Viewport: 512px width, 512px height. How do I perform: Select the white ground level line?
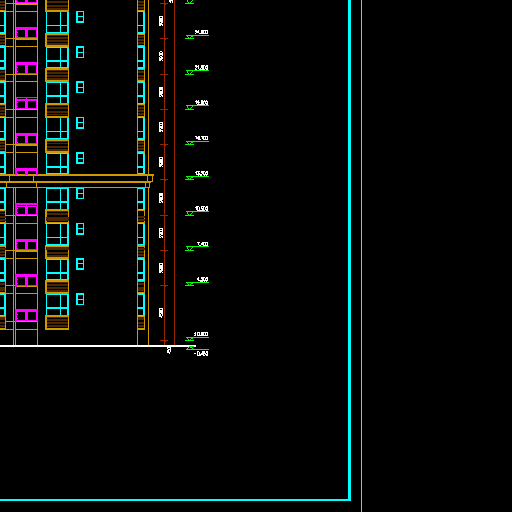[98, 346]
